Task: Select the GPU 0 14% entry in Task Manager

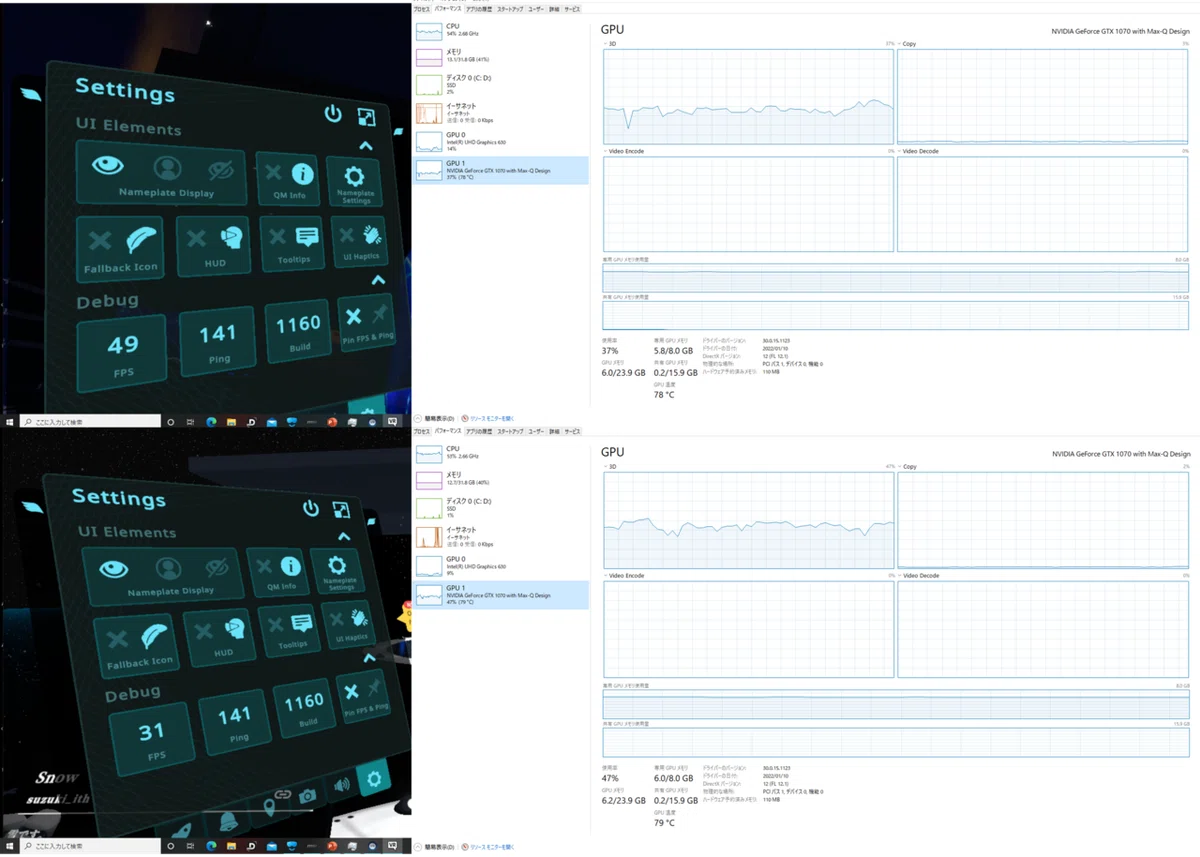Action: 501,142
